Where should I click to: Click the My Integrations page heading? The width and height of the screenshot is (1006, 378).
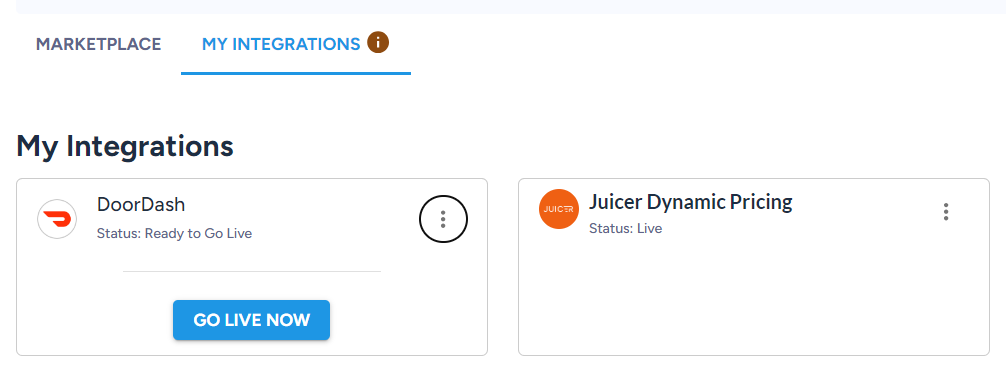(x=125, y=146)
